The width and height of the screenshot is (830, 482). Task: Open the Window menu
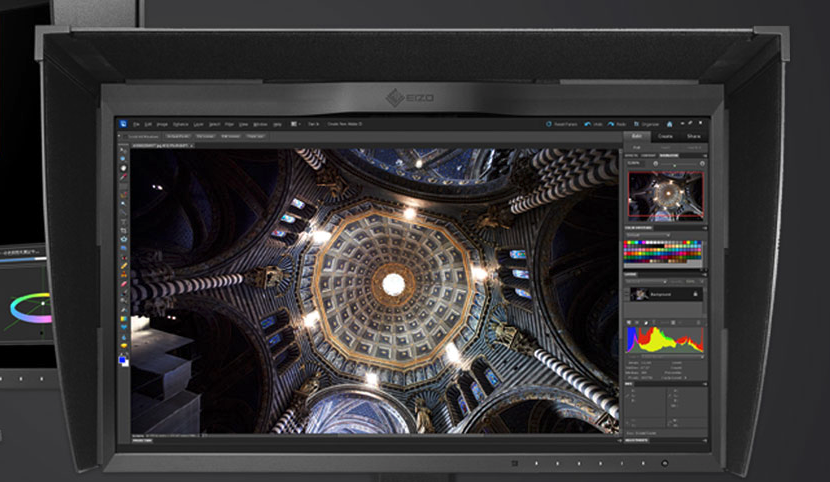click(260, 124)
